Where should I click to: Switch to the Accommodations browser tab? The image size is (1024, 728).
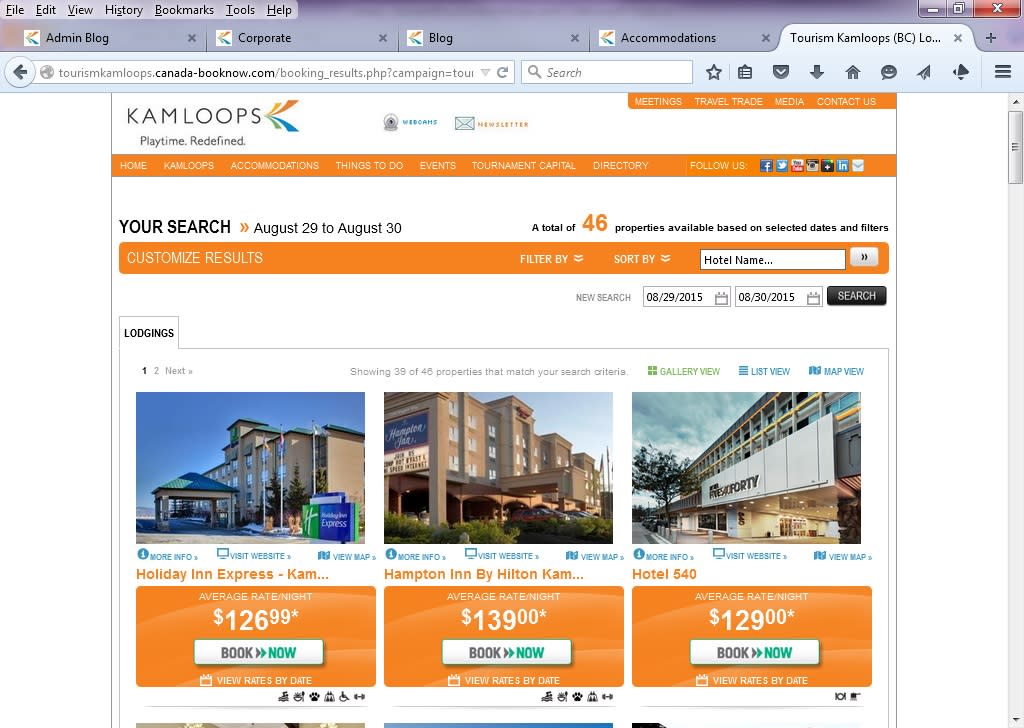[x=684, y=38]
